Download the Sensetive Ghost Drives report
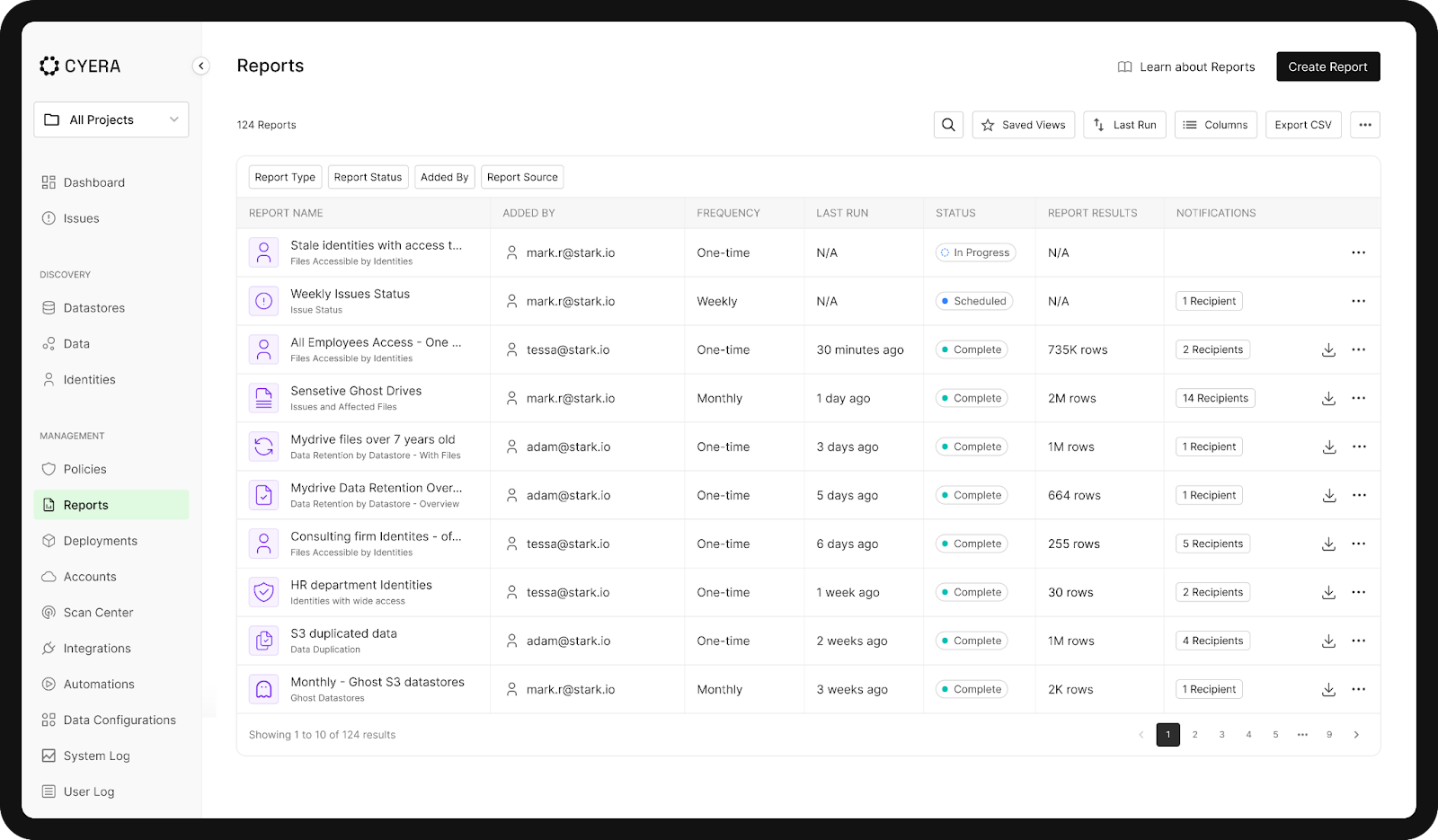The height and width of the screenshot is (840, 1438). 1329,397
